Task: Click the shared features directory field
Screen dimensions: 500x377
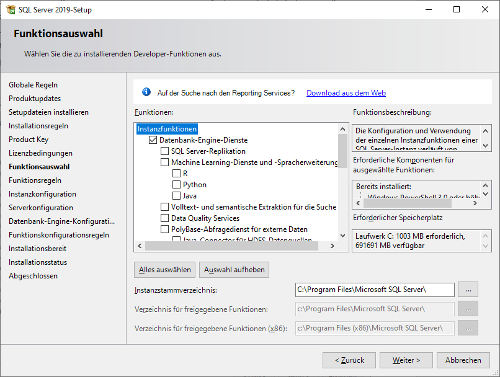Action: [x=375, y=309]
